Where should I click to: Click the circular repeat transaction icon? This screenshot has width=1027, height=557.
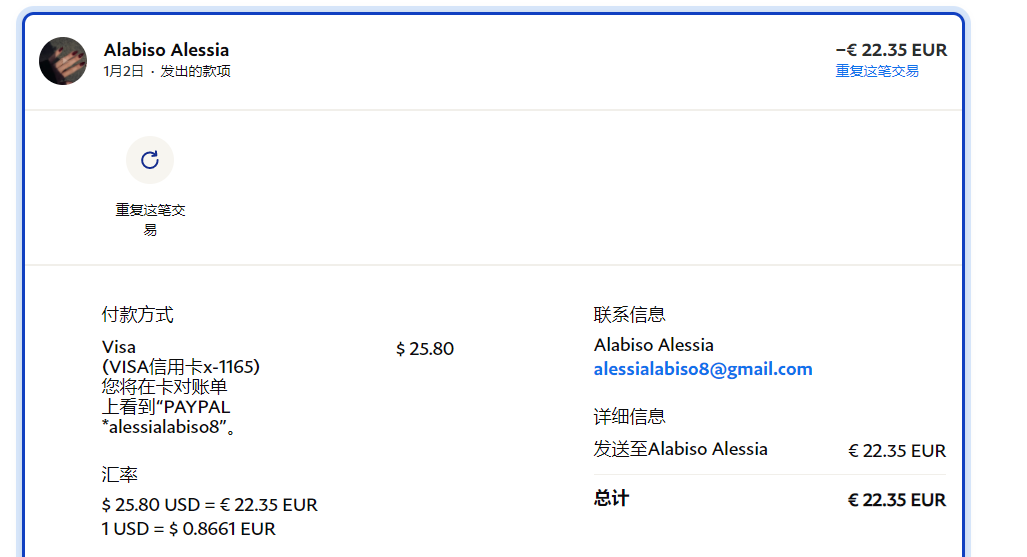click(x=150, y=160)
